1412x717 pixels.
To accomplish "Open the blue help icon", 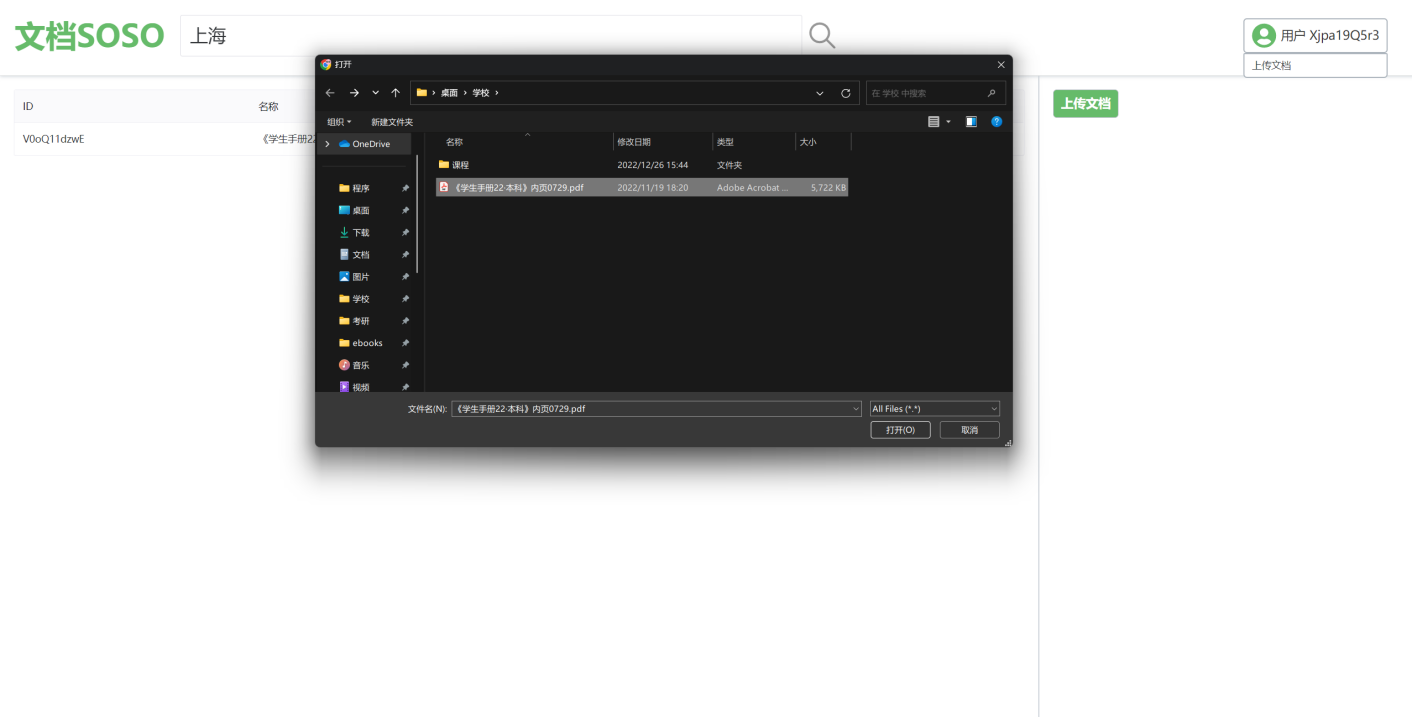I will [997, 122].
